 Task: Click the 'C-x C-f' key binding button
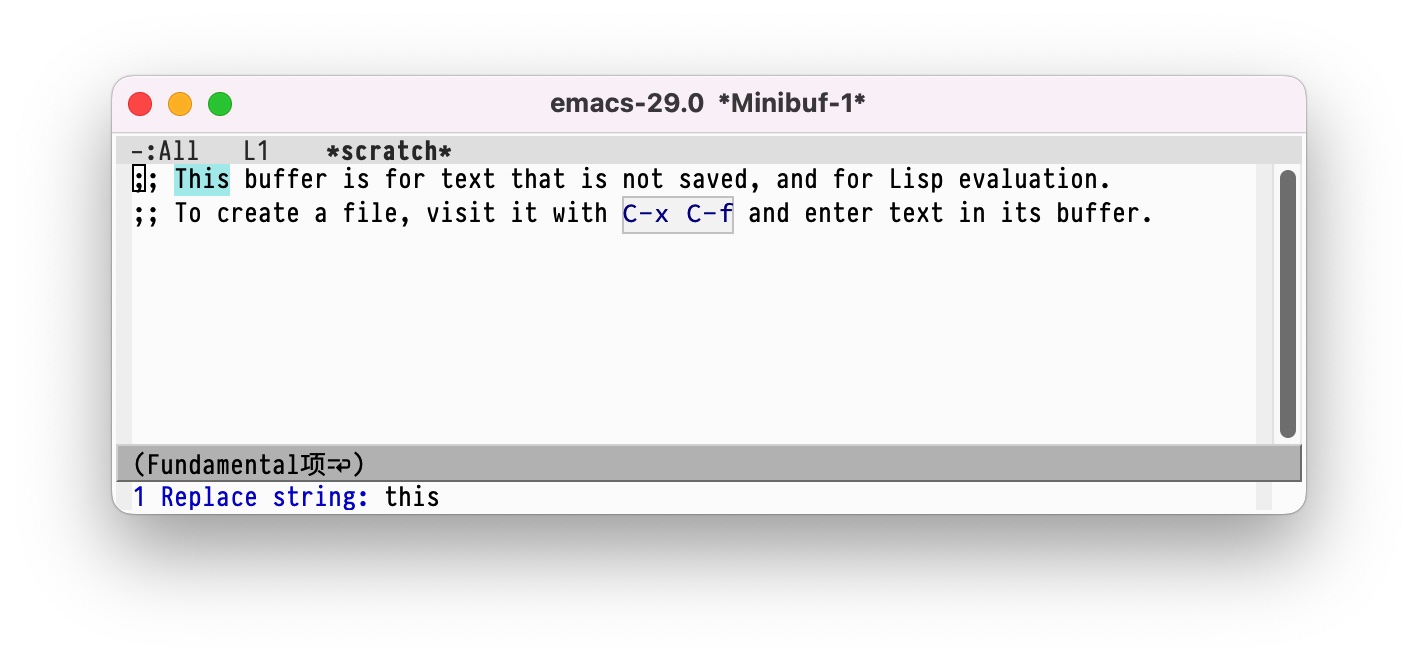point(677,213)
